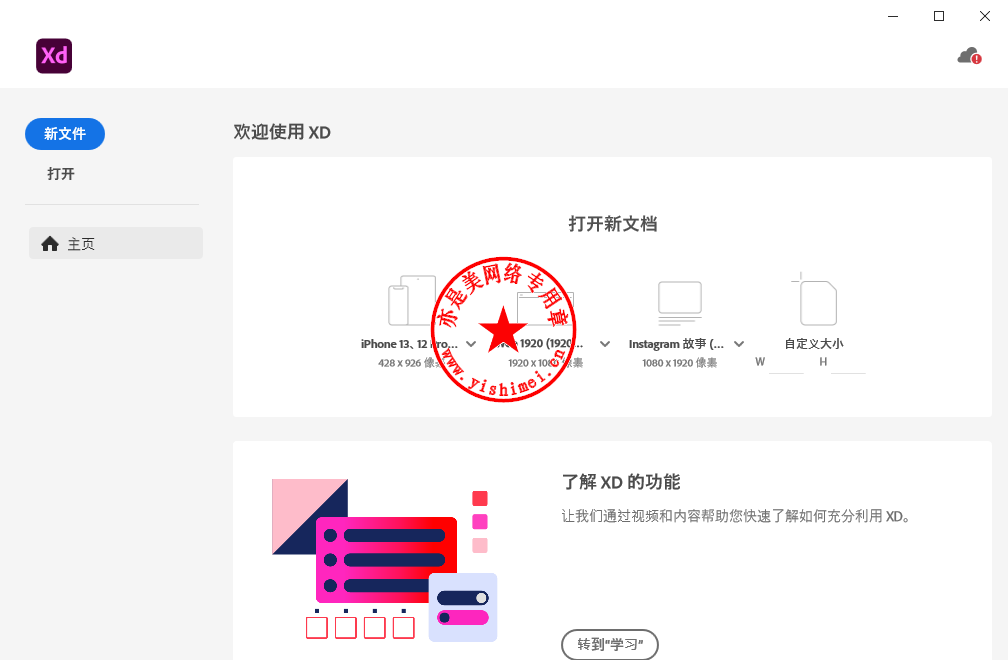Open the Instagram 故事 size dropdown chevron
The height and width of the screenshot is (660, 1008).
(x=739, y=344)
